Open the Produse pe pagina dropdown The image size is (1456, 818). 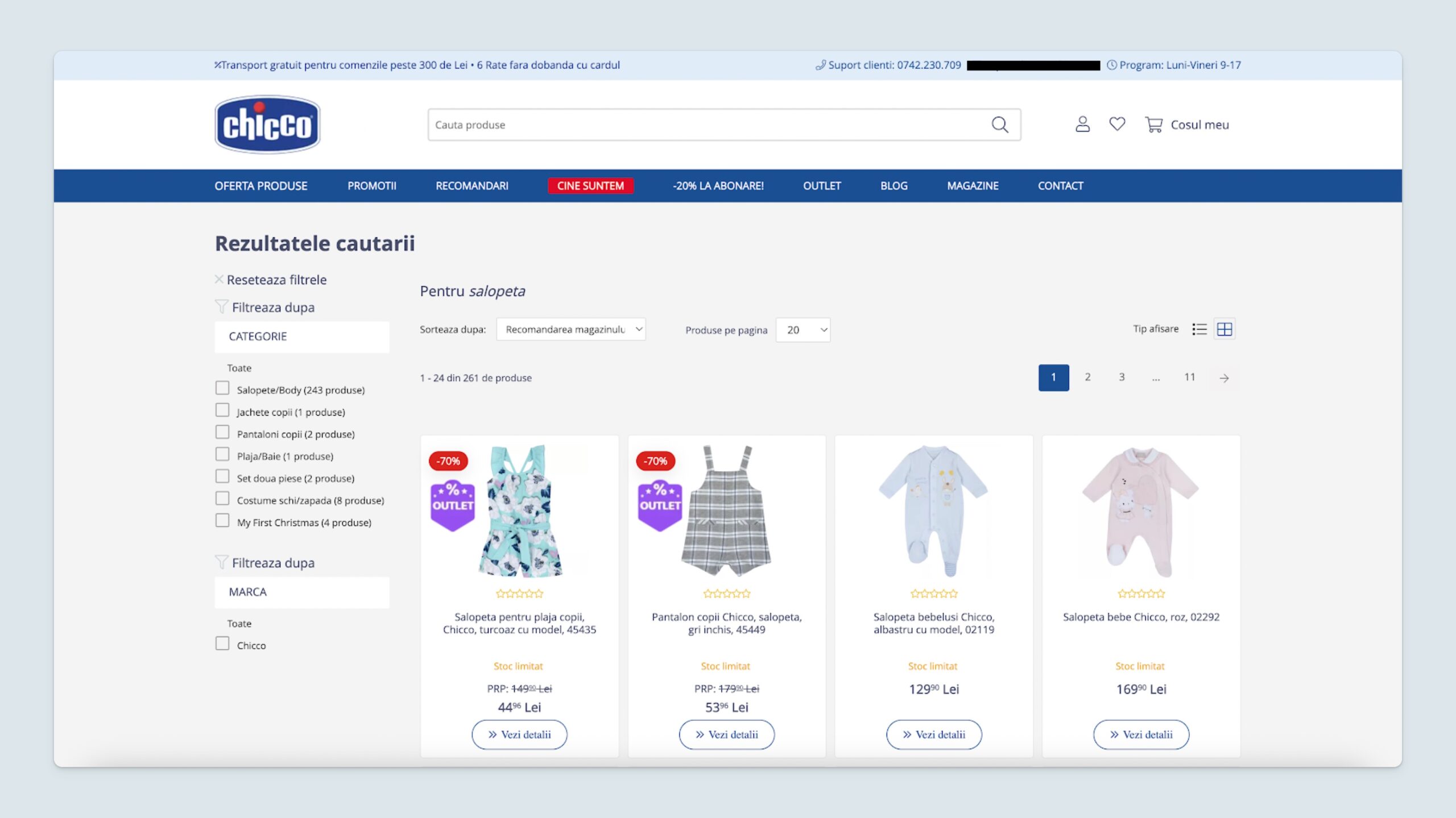click(x=803, y=330)
